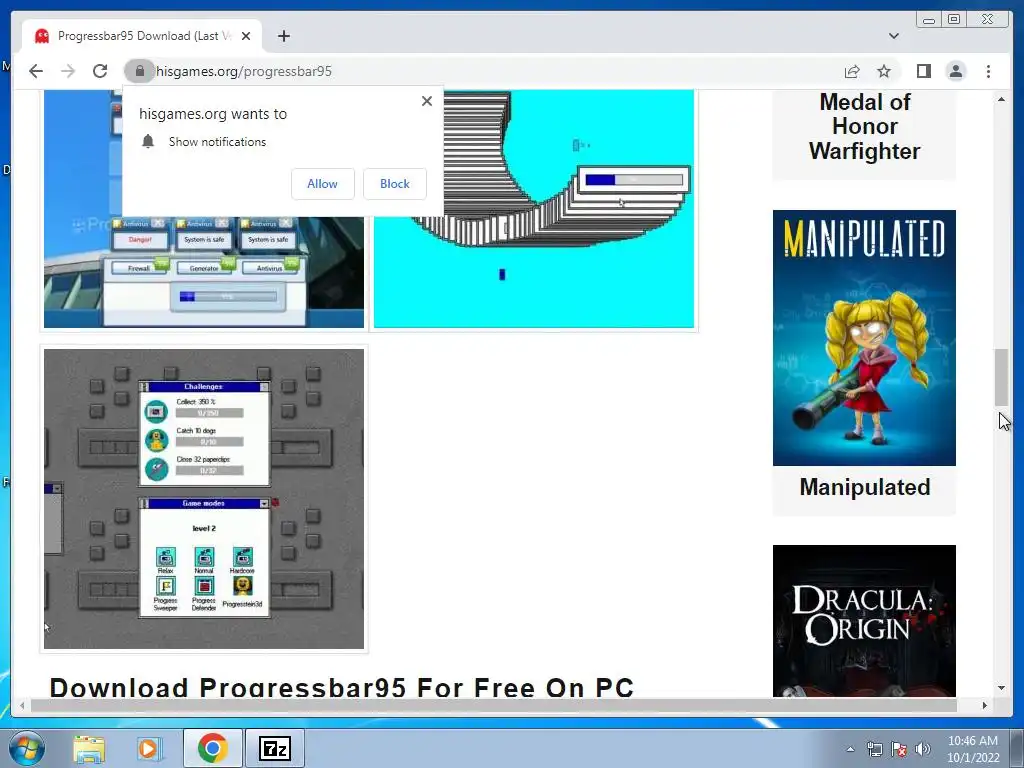Open Windows Explorer from the taskbar

click(x=89, y=748)
